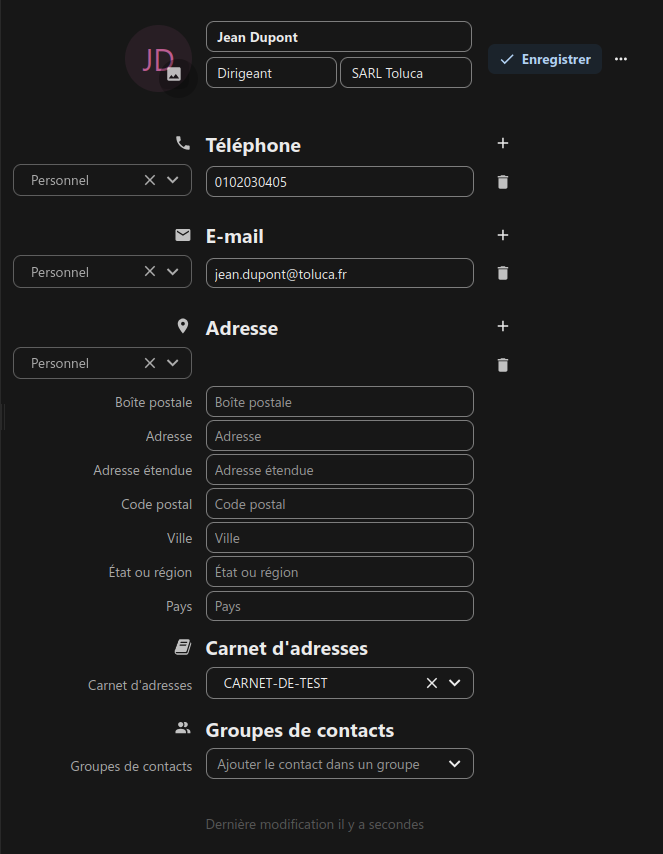Delete the phone number 0102030405

(503, 182)
